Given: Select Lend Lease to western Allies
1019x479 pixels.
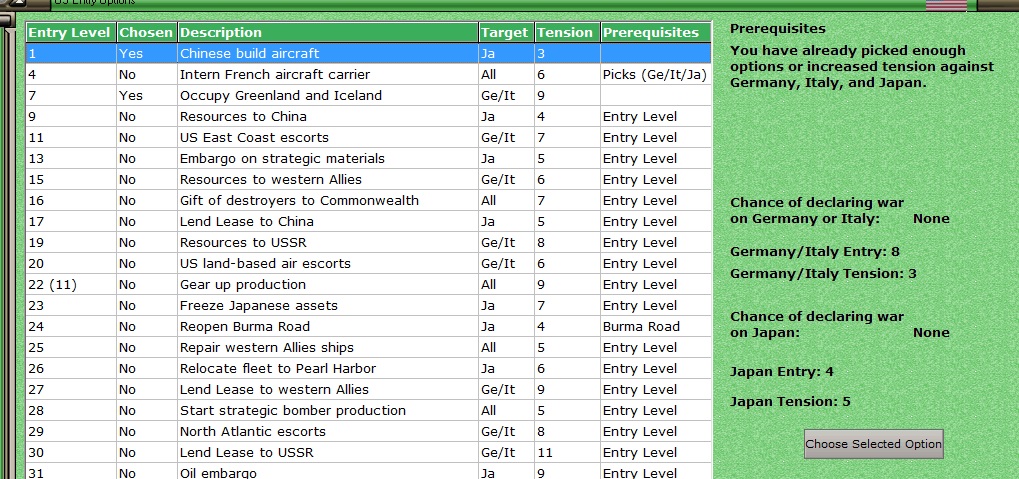Looking at the screenshot, I should click(x=368, y=389).
